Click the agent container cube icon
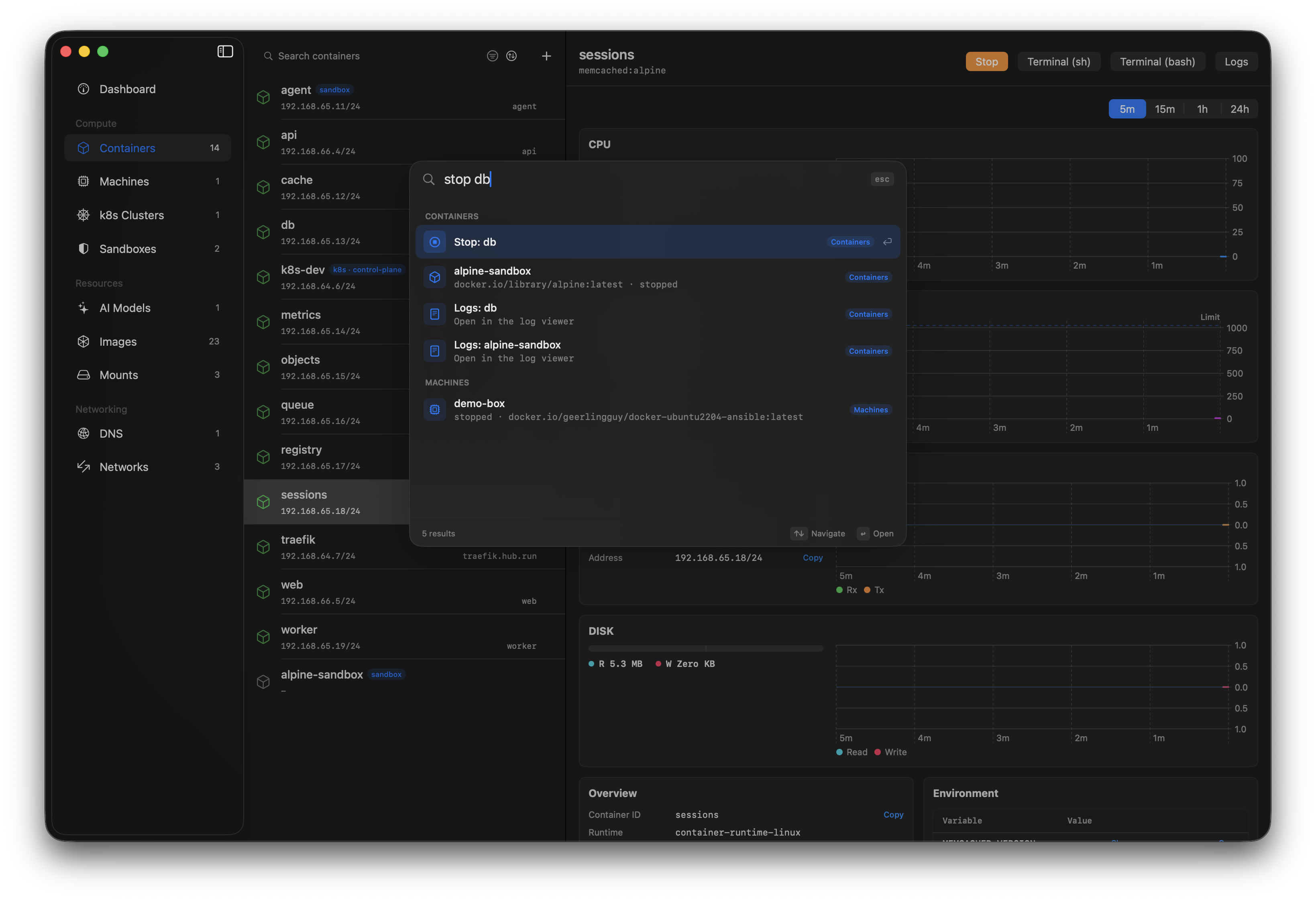This screenshot has height=901, width=1316. tap(263, 98)
